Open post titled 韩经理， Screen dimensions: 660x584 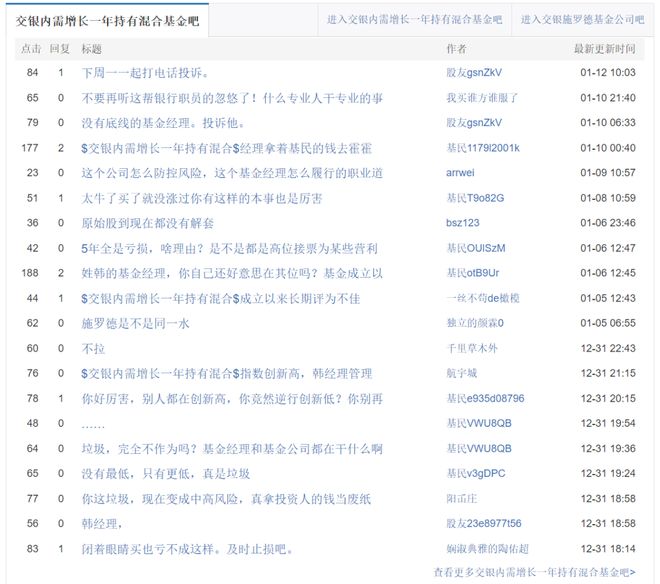102,524
